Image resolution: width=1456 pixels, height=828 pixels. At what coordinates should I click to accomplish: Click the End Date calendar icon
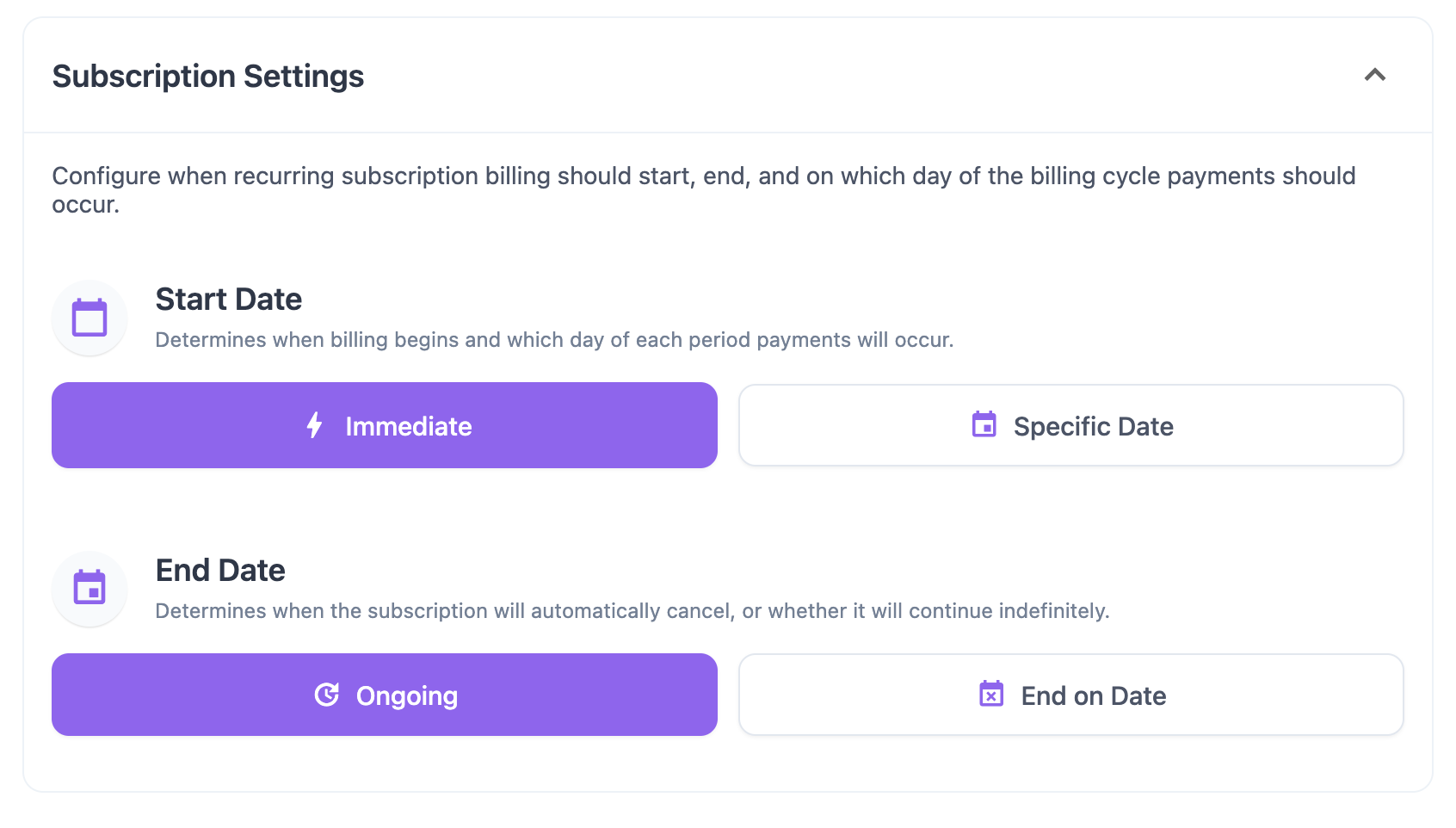(89, 588)
